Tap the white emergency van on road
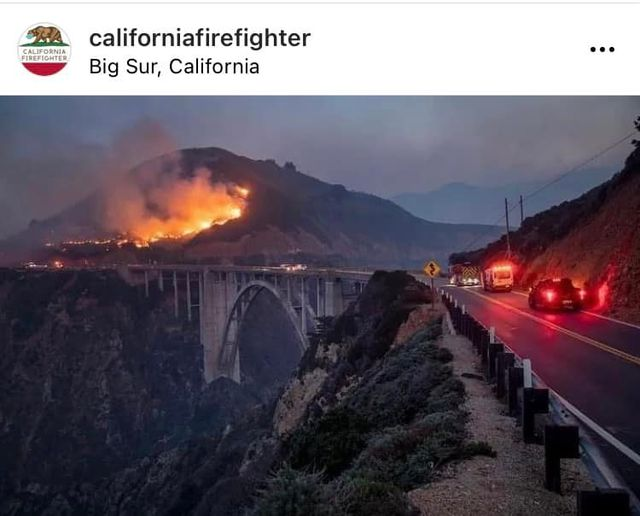 point(498,278)
